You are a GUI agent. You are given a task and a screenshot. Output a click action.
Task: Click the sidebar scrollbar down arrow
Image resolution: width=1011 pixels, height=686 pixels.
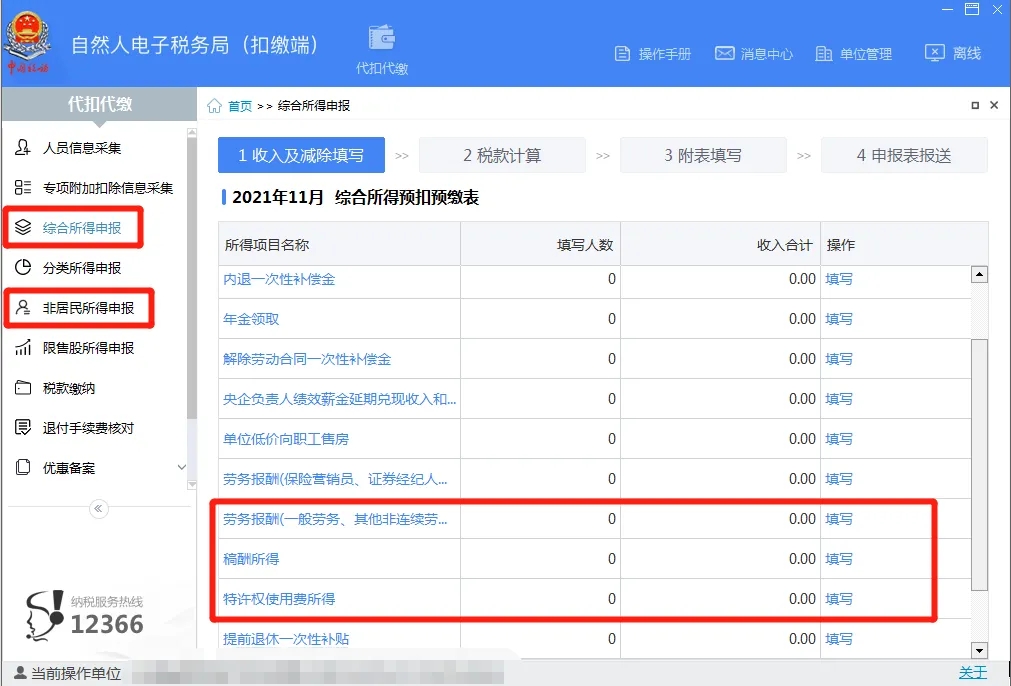[191, 484]
